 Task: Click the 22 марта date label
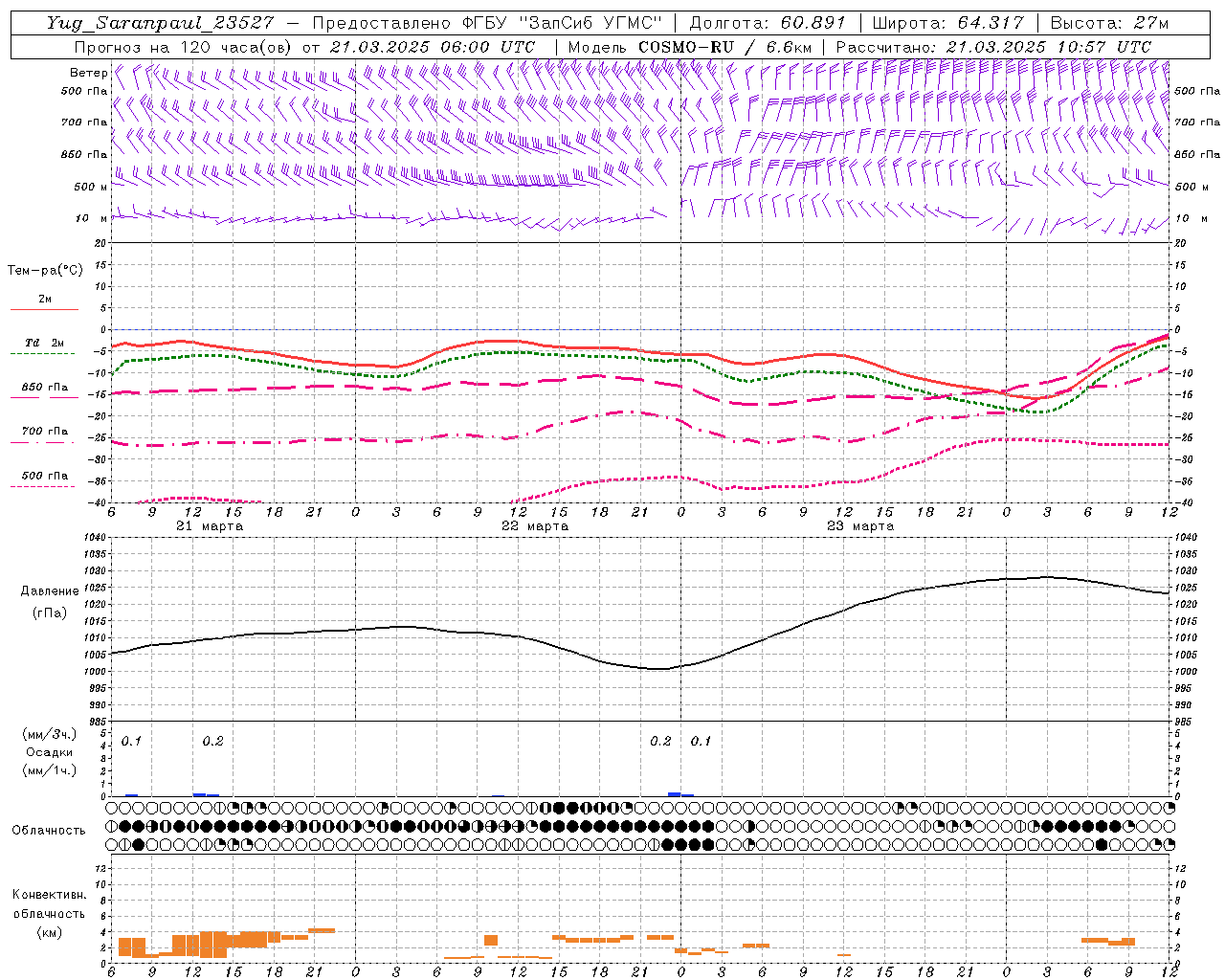tap(535, 526)
